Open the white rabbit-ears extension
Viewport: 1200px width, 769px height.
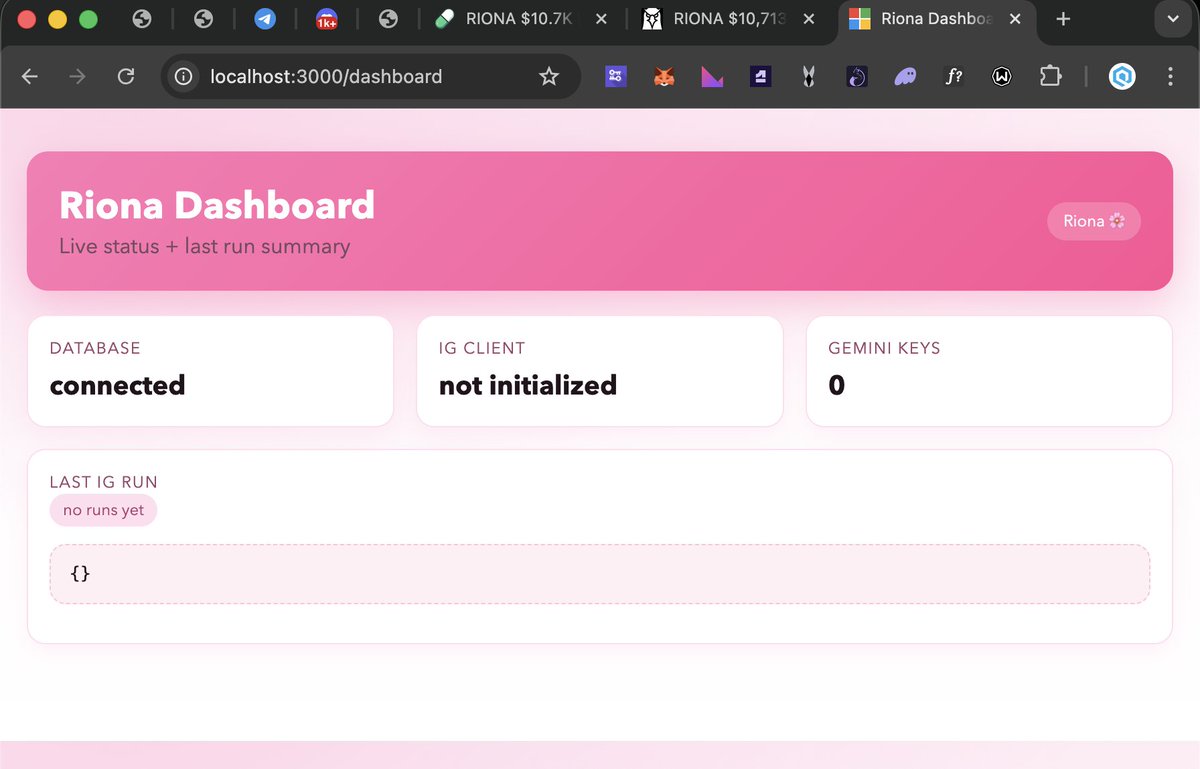808,76
